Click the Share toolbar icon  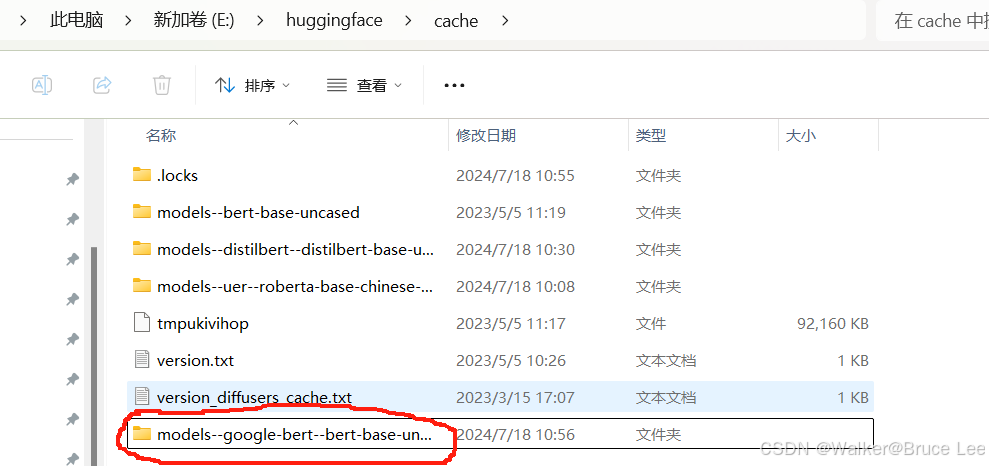point(102,84)
